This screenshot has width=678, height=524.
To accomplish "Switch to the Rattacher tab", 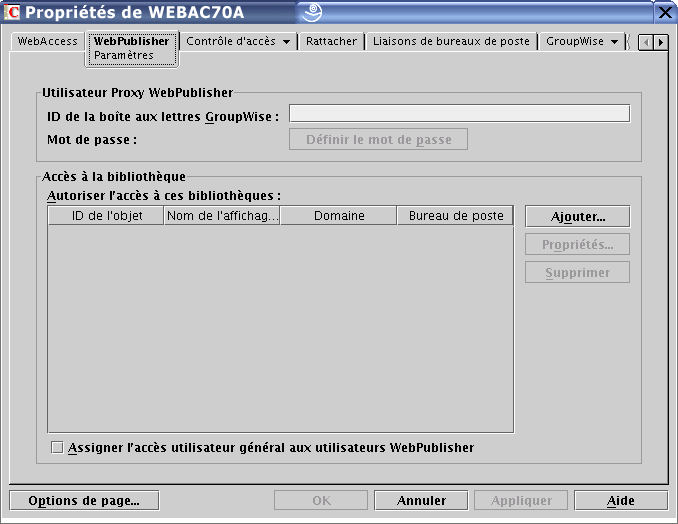I will point(332,42).
